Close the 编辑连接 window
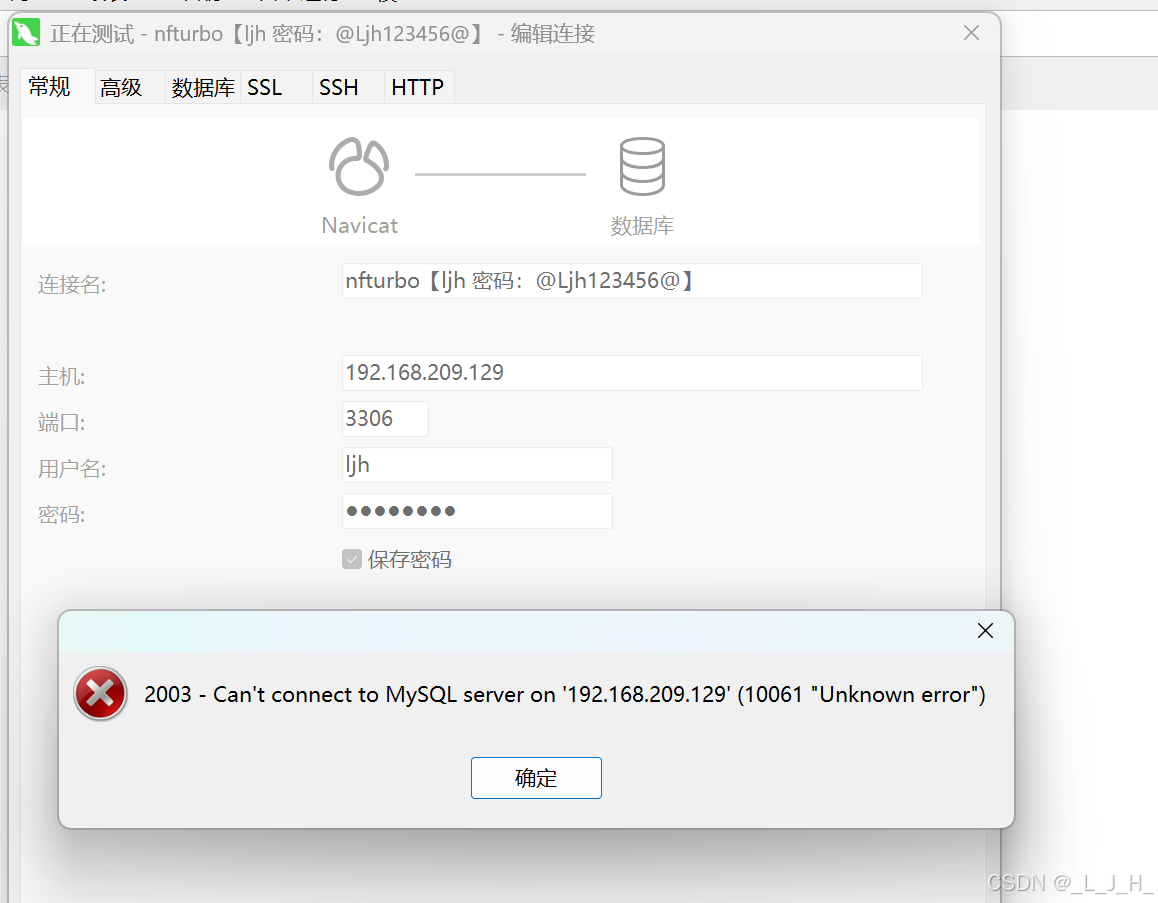1158x903 pixels. (971, 32)
